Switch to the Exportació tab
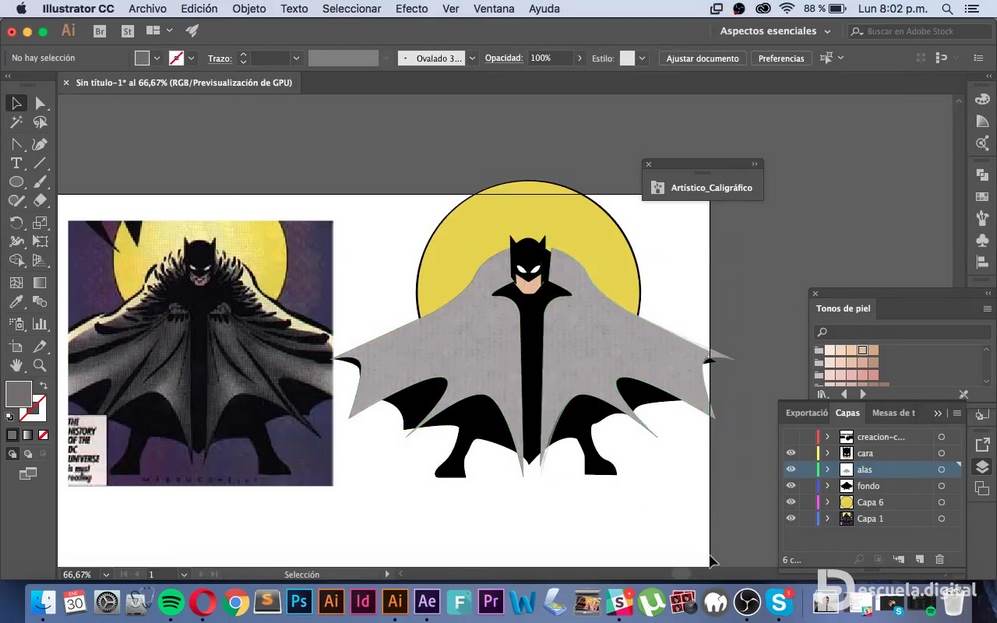The image size is (997, 623). coord(806,413)
